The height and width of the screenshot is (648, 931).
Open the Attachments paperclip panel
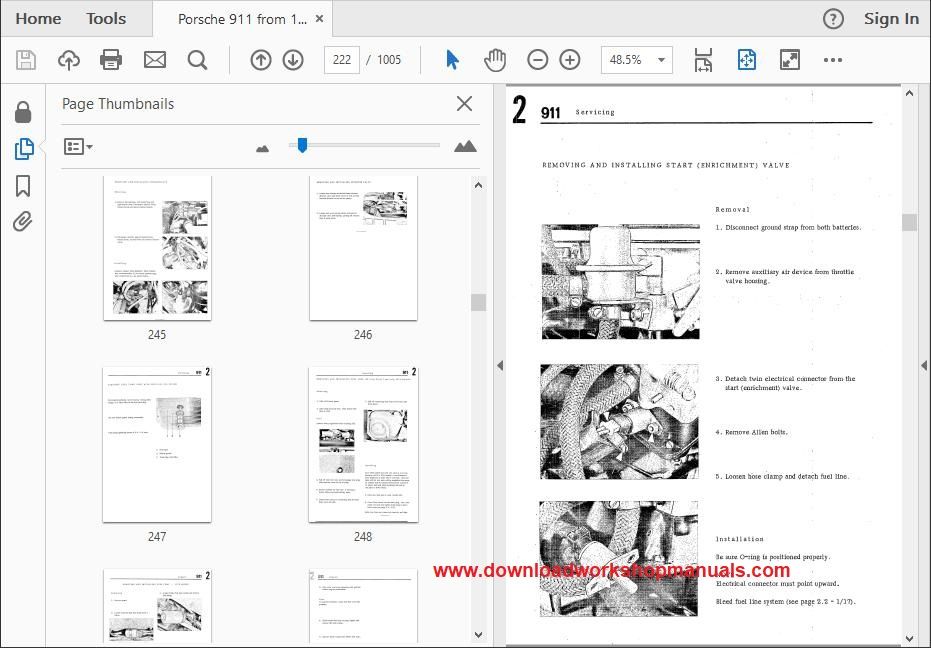pyautogui.click(x=23, y=222)
